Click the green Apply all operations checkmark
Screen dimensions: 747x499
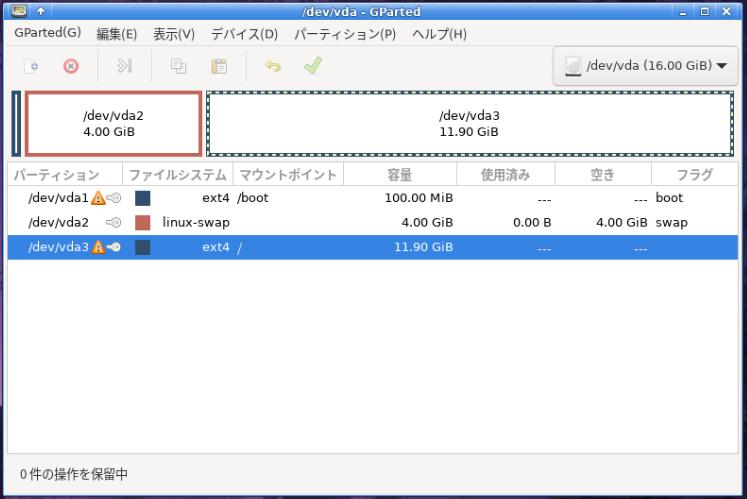pyautogui.click(x=313, y=66)
